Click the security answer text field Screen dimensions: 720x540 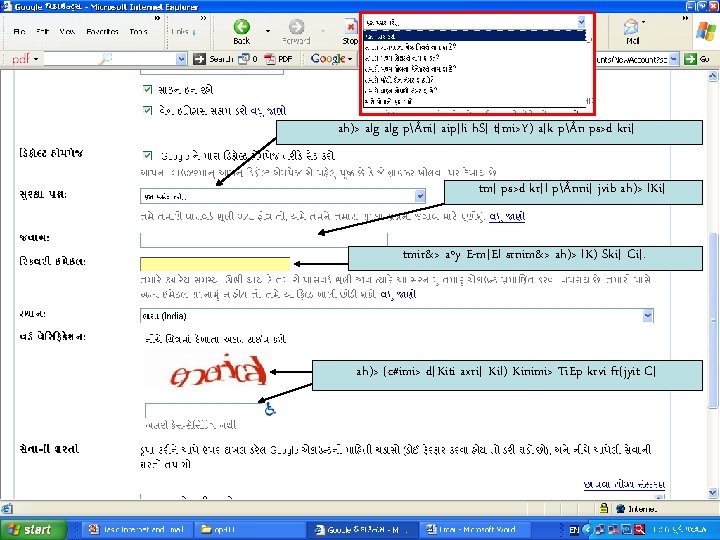(x=264, y=240)
